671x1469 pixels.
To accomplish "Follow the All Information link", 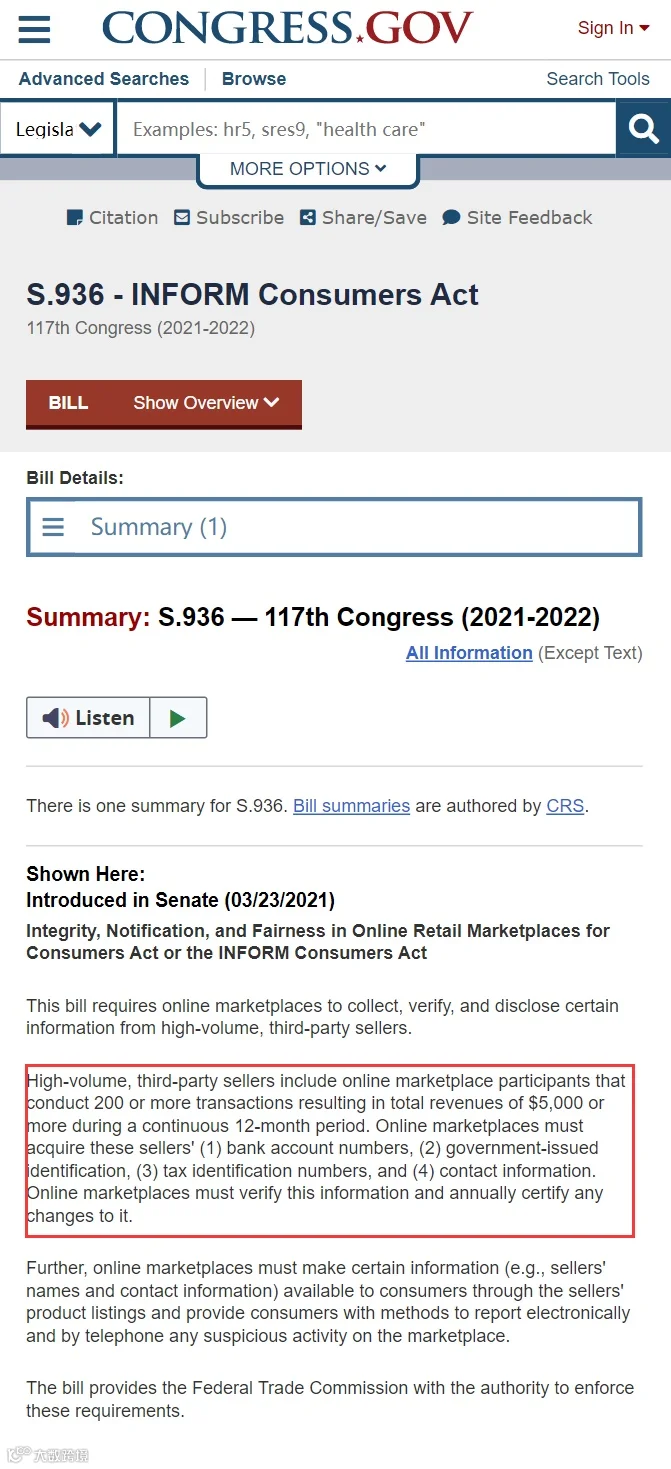I will 469,653.
